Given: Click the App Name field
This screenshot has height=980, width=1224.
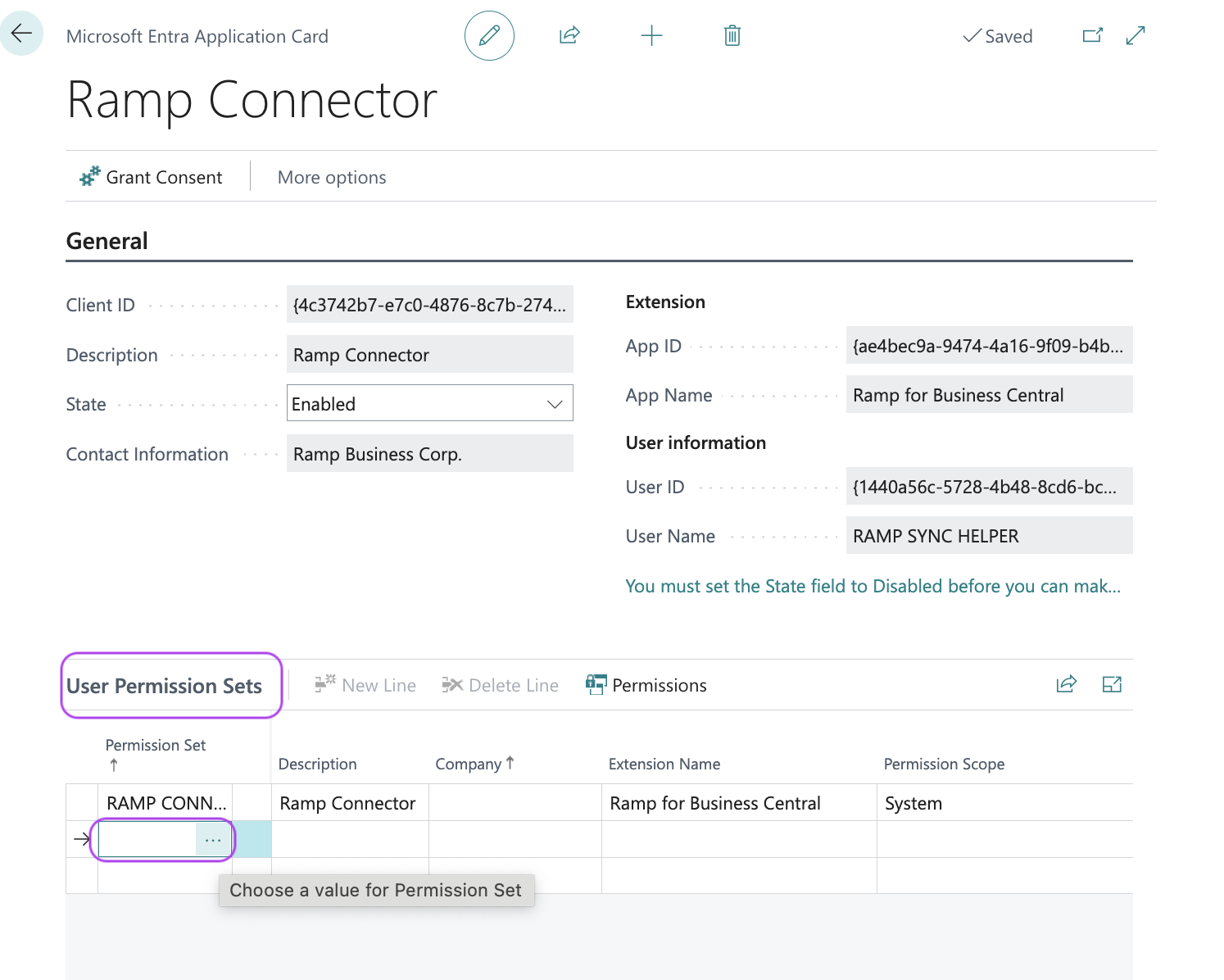Looking at the screenshot, I should (990, 394).
